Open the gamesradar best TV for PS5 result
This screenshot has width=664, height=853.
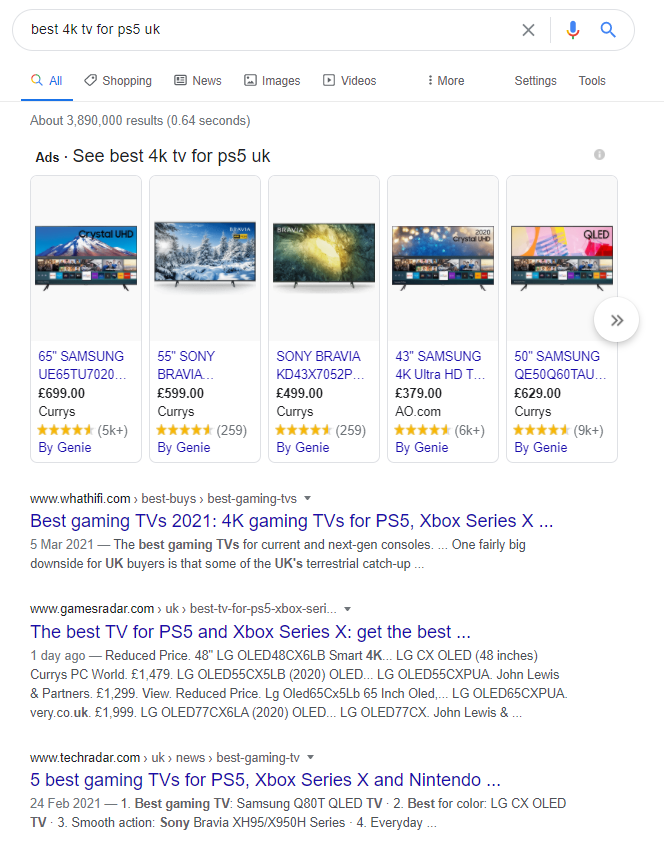pos(250,632)
